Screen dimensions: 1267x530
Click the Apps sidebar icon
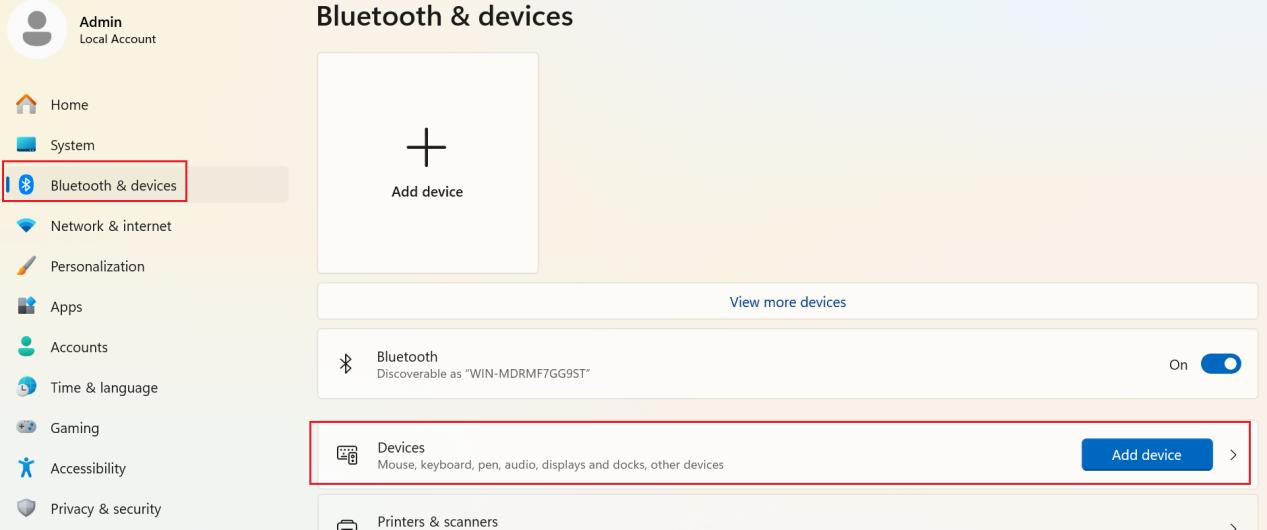(x=27, y=307)
